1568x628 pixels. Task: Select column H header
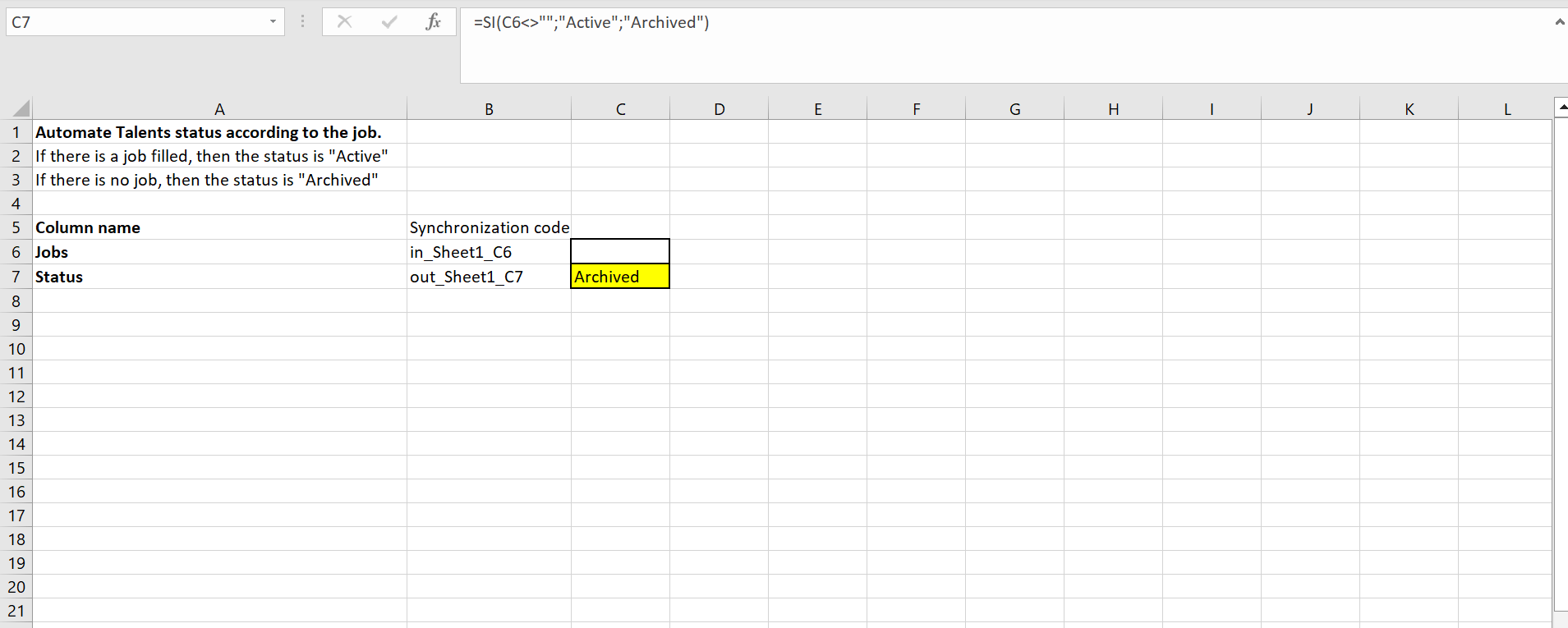pyautogui.click(x=1113, y=108)
